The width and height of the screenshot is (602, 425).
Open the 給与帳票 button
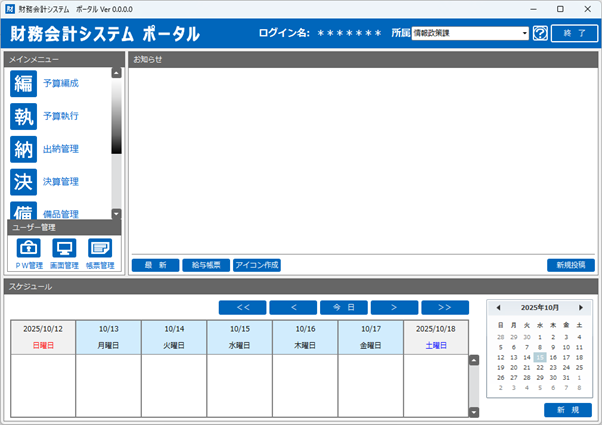(x=206, y=265)
